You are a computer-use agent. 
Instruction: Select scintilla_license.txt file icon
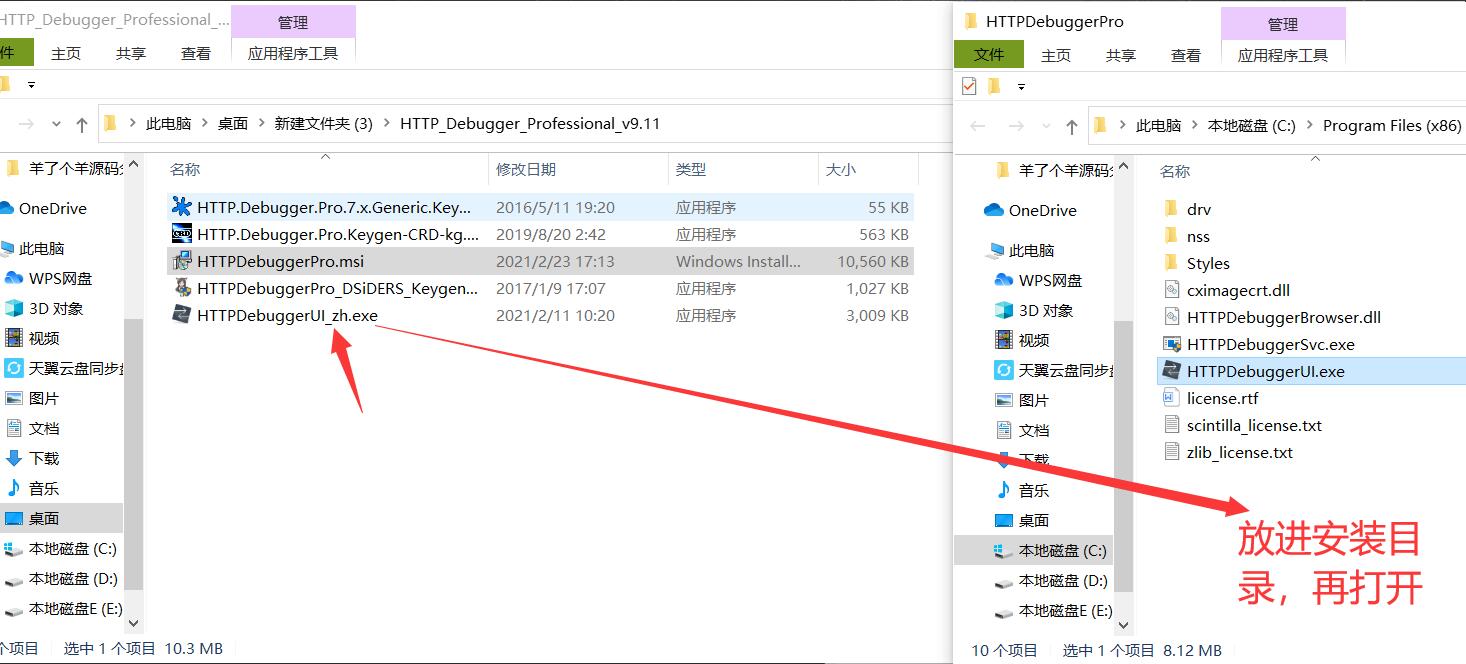pyautogui.click(x=1172, y=425)
